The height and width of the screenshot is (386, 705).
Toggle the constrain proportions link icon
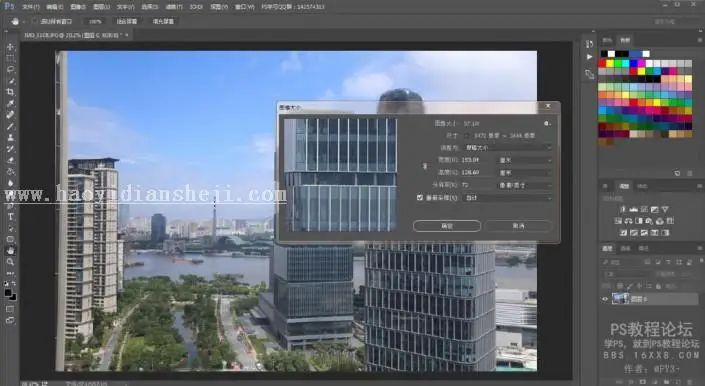(425, 166)
